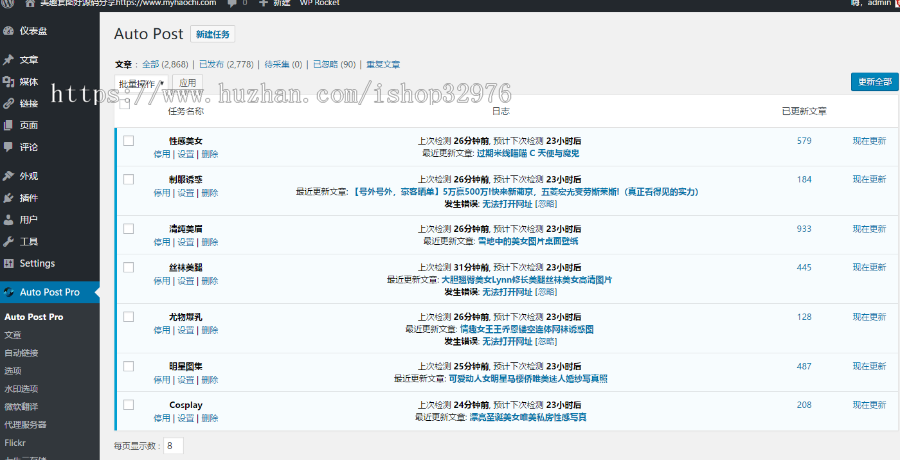Open the 487 updated articles count
The width and height of the screenshot is (900, 460).
[x=804, y=366]
